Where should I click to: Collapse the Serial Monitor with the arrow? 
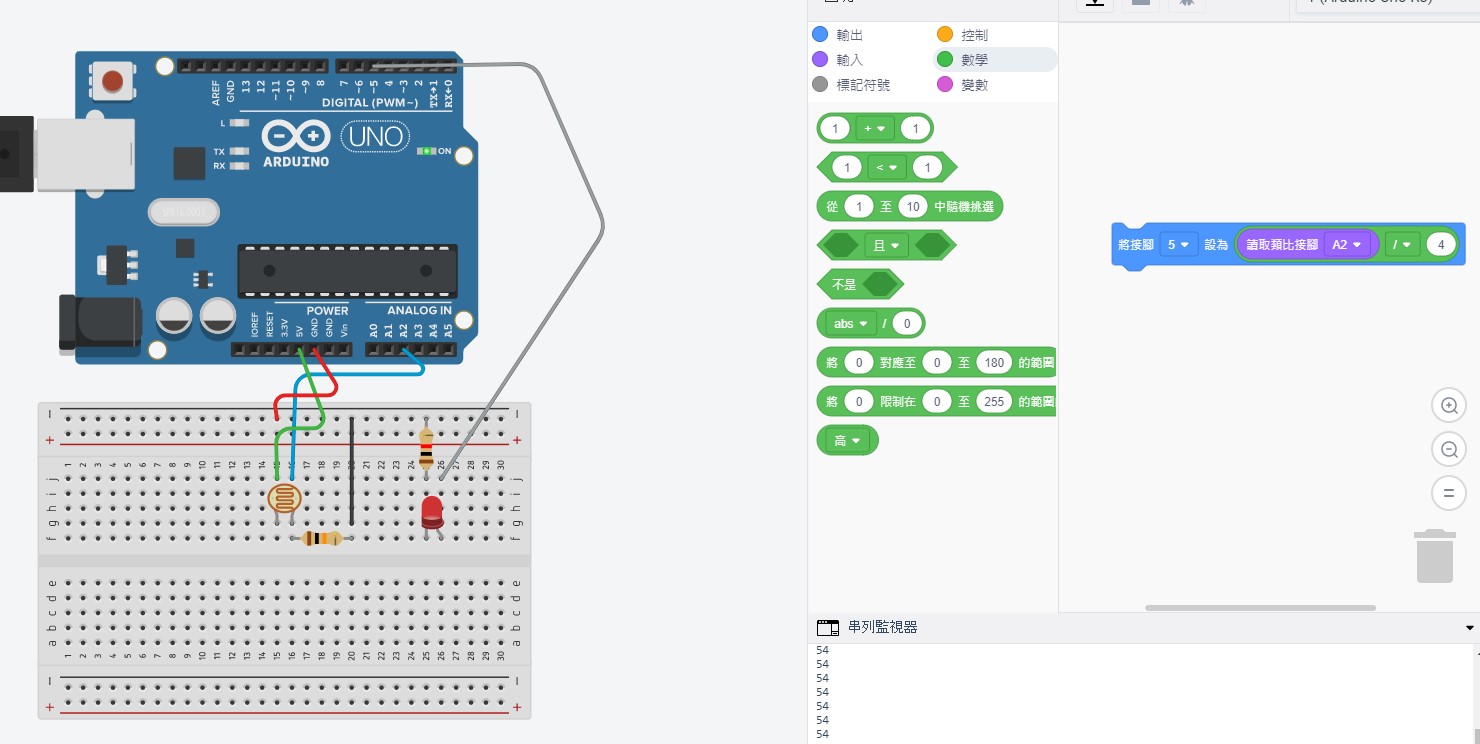[1469, 628]
